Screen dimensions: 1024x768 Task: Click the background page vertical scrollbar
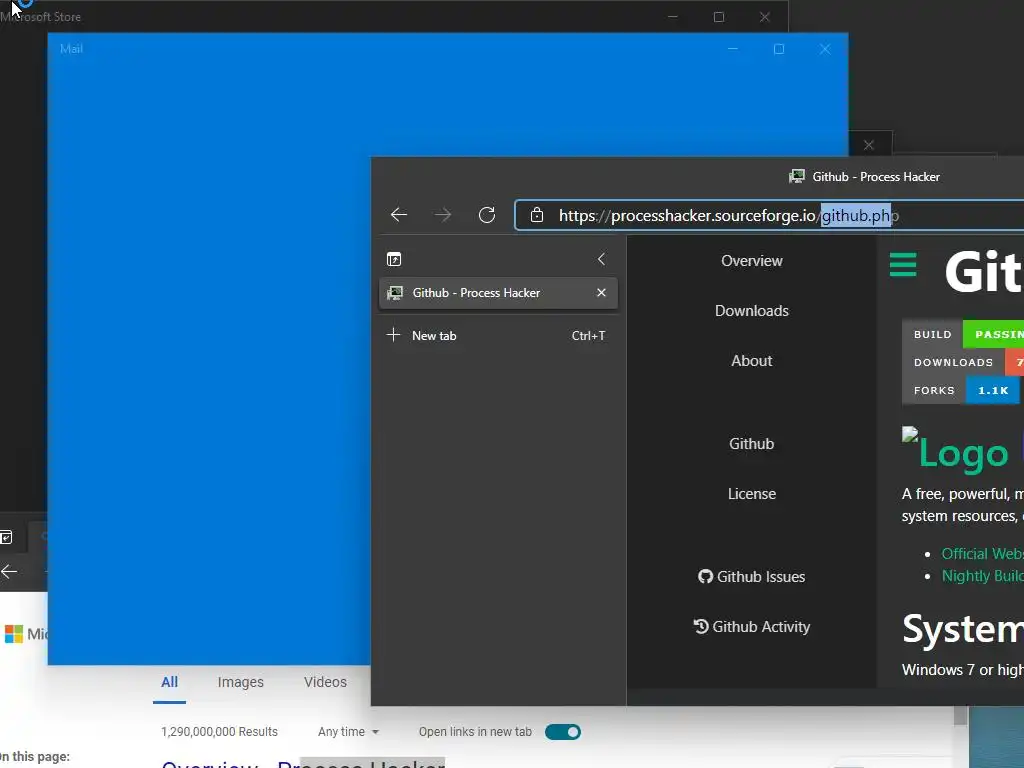(960, 716)
